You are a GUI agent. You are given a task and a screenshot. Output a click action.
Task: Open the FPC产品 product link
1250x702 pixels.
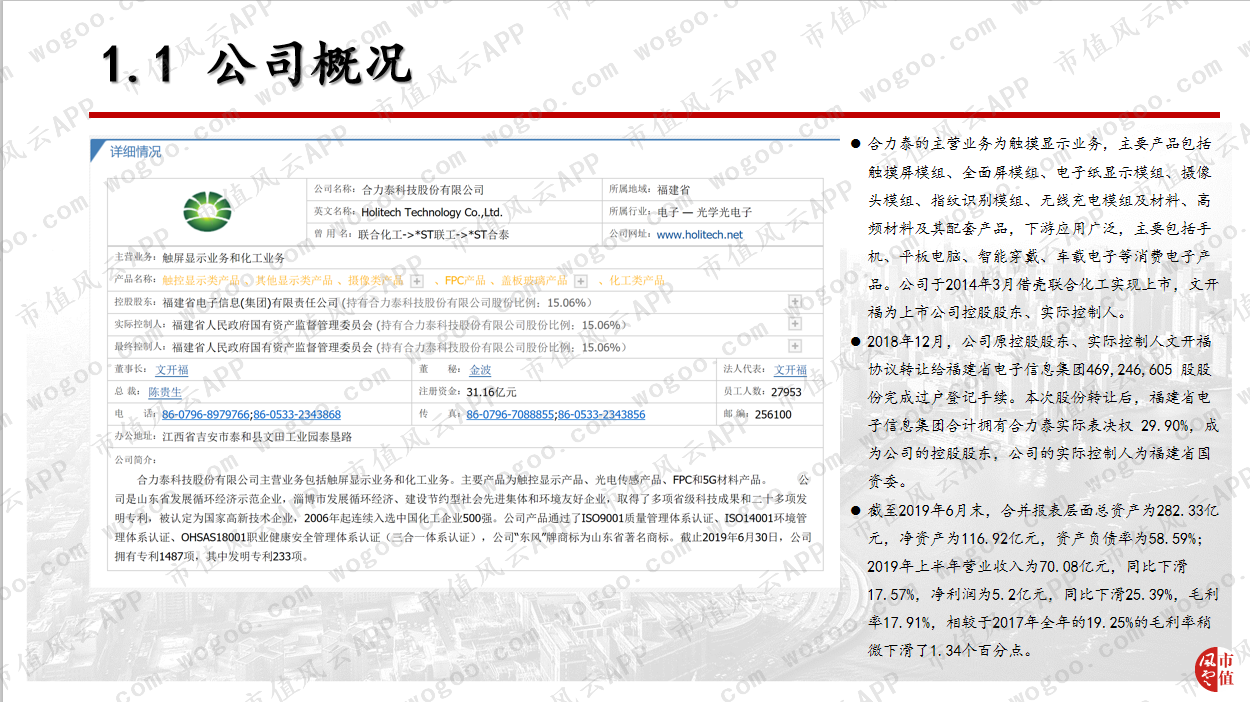(x=465, y=281)
